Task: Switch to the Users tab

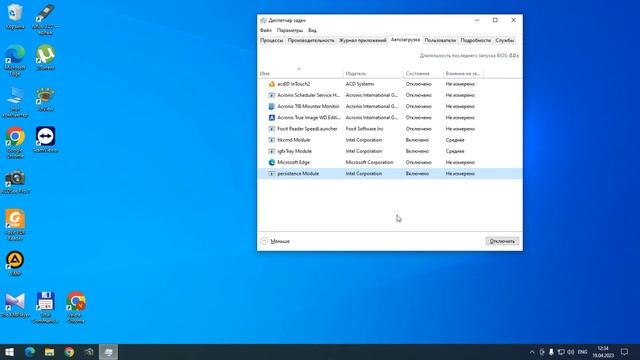Action: [x=440, y=40]
